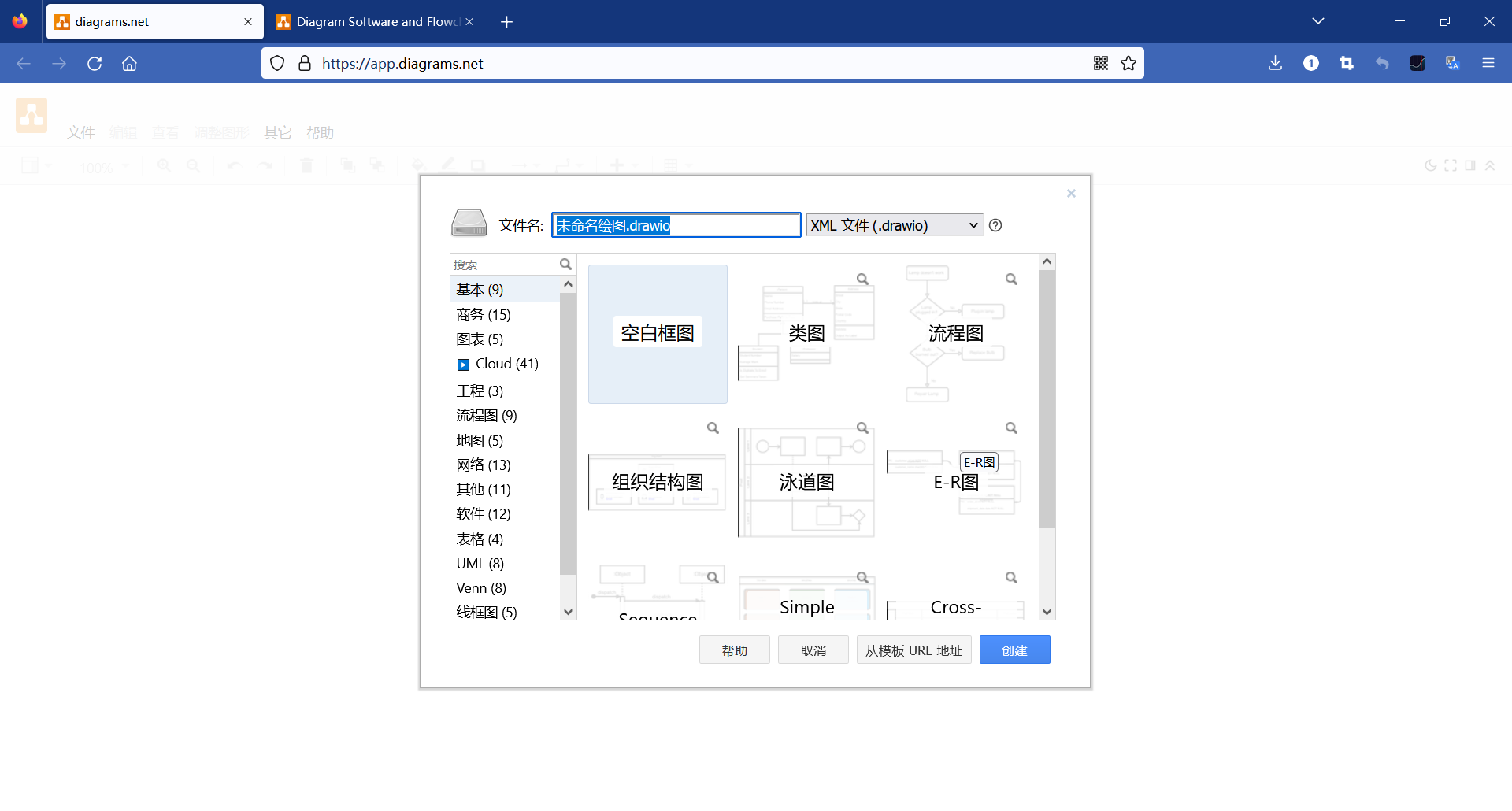Select the 图表 (5) category
This screenshot has width=1512, height=811.
click(505, 339)
